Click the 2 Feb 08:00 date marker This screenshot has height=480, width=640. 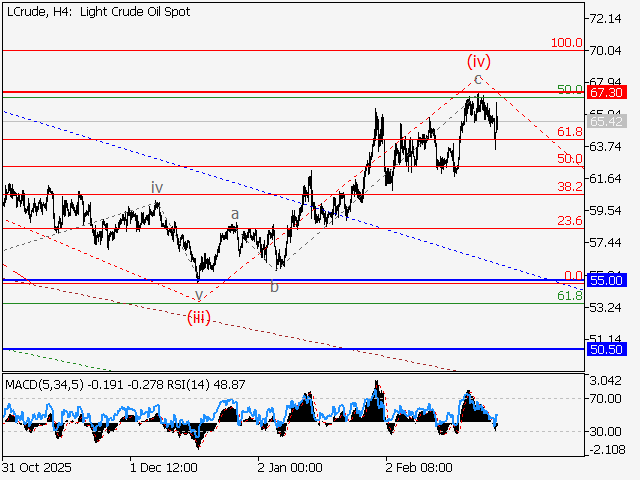(x=419, y=467)
